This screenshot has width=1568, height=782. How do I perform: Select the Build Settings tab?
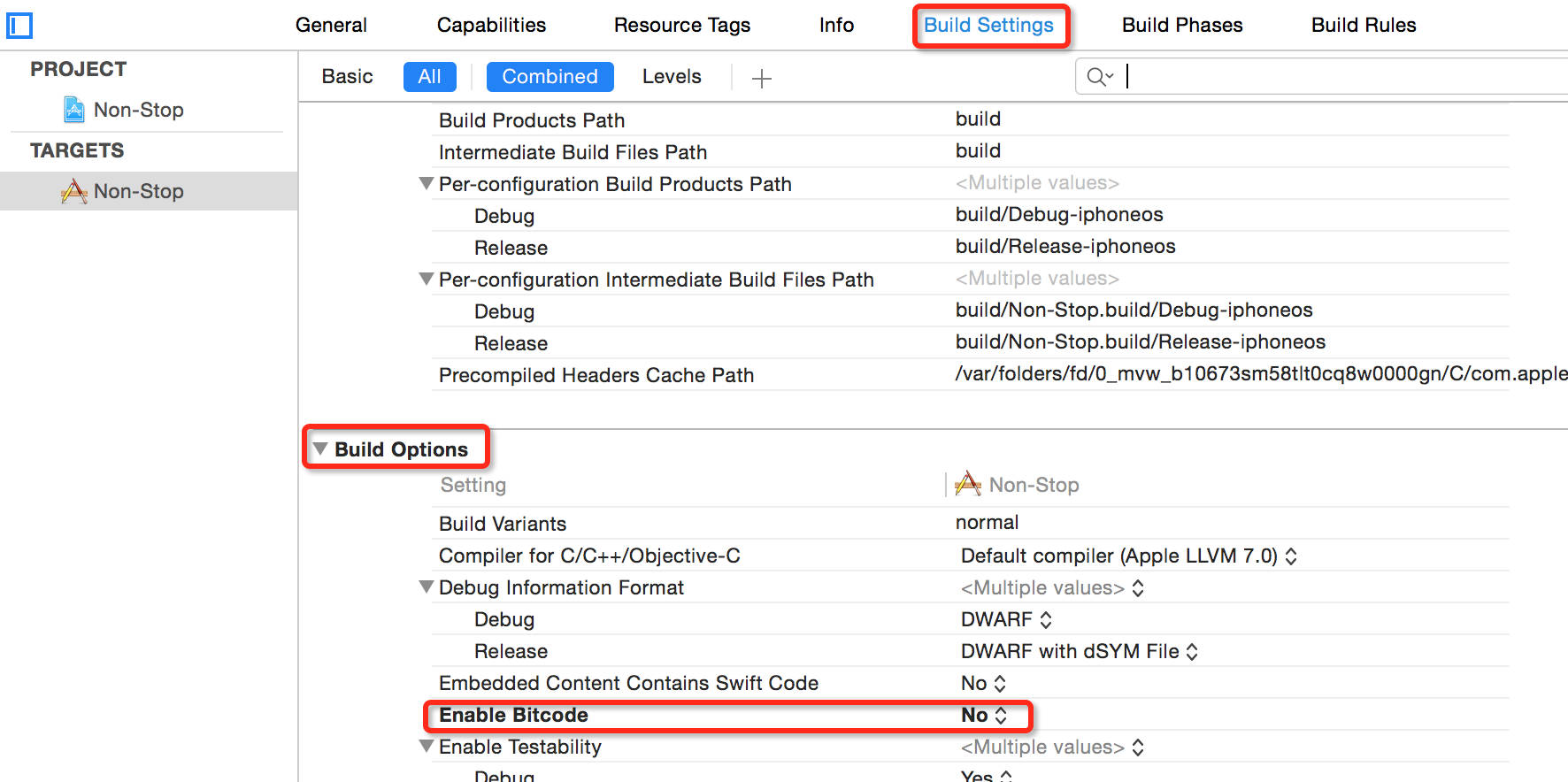tap(989, 26)
